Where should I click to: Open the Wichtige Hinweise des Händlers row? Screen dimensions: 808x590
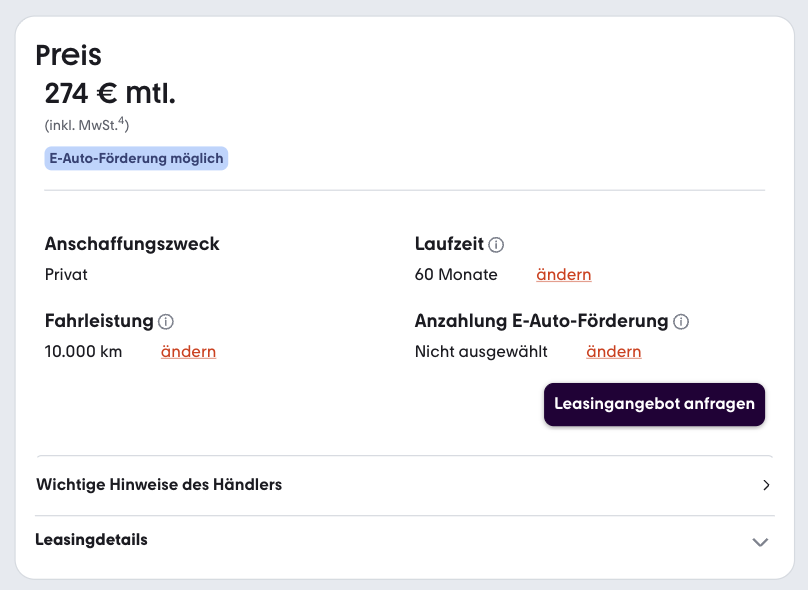click(x=405, y=485)
